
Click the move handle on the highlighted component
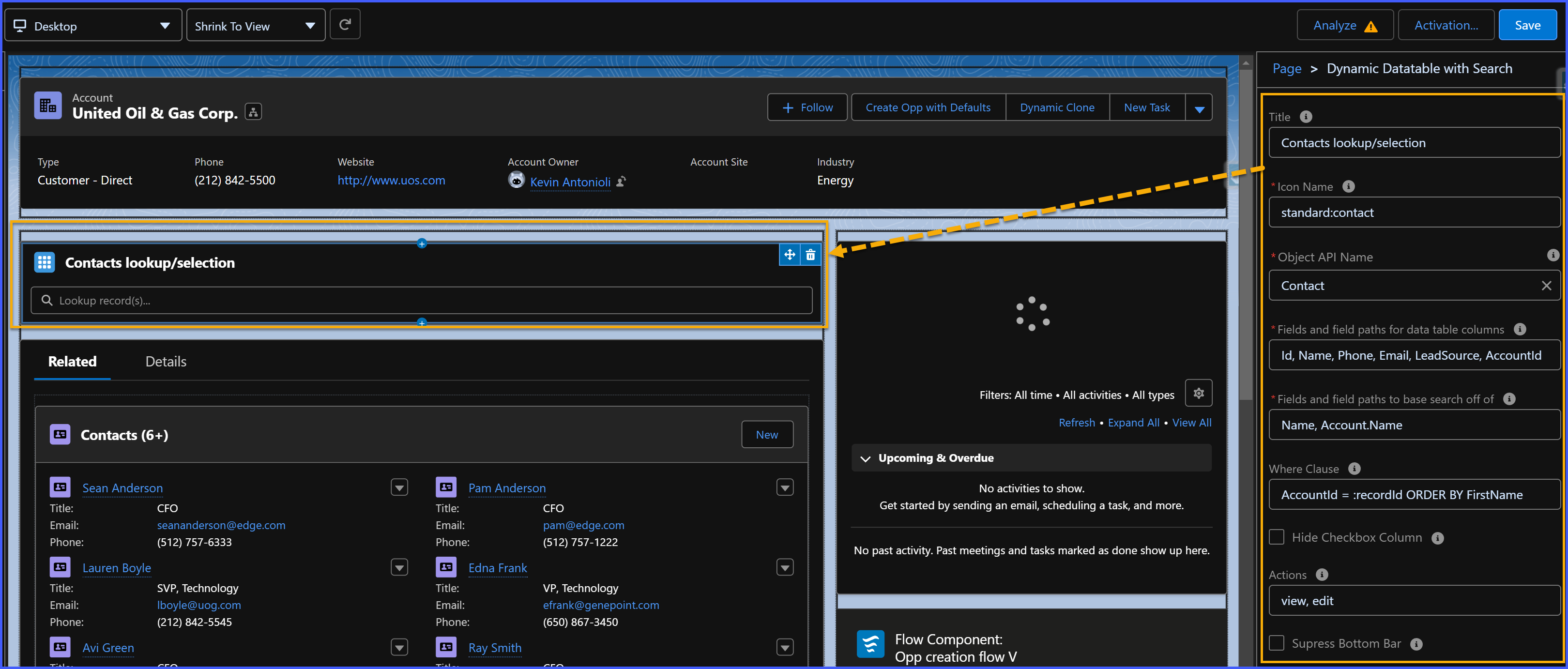(x=790, y=255)
